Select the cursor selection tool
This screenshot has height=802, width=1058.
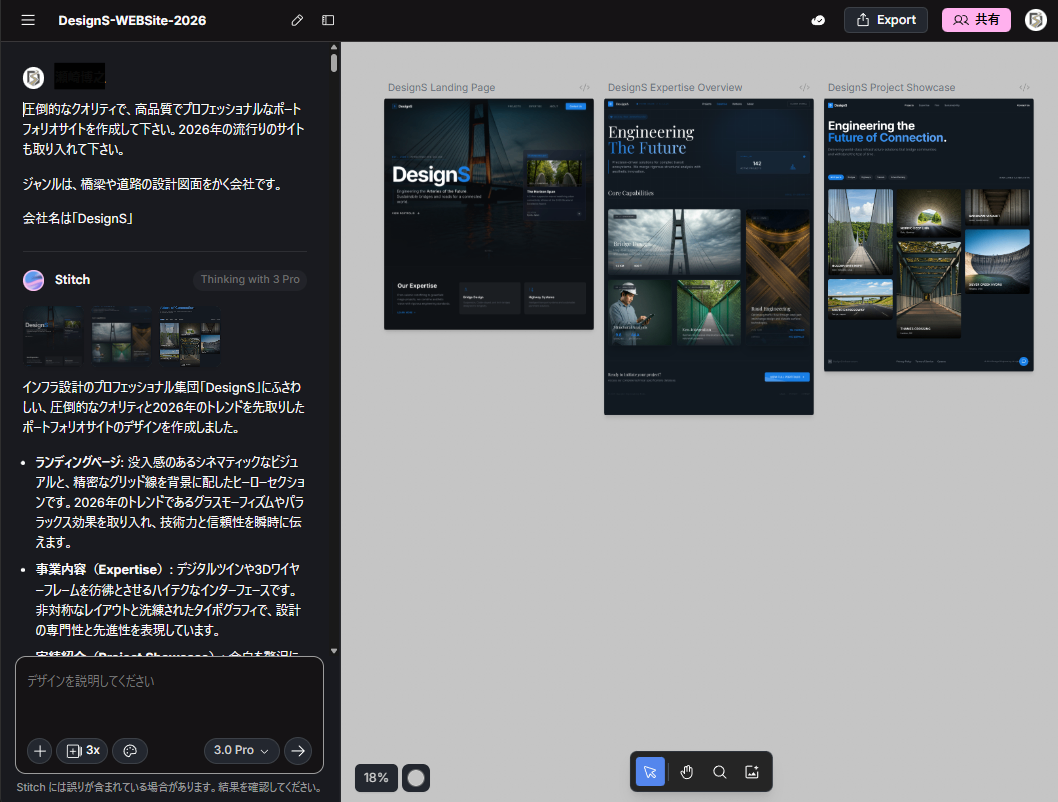coord(650,772)
